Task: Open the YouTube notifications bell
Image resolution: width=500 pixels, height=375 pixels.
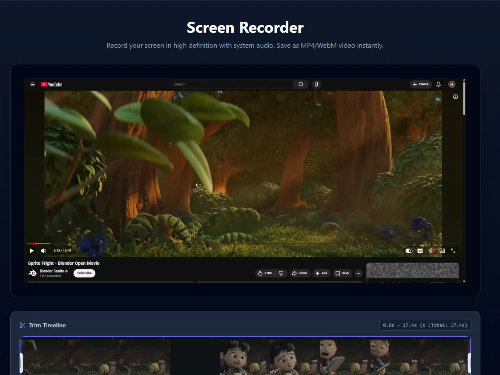Action: (439, 84)
